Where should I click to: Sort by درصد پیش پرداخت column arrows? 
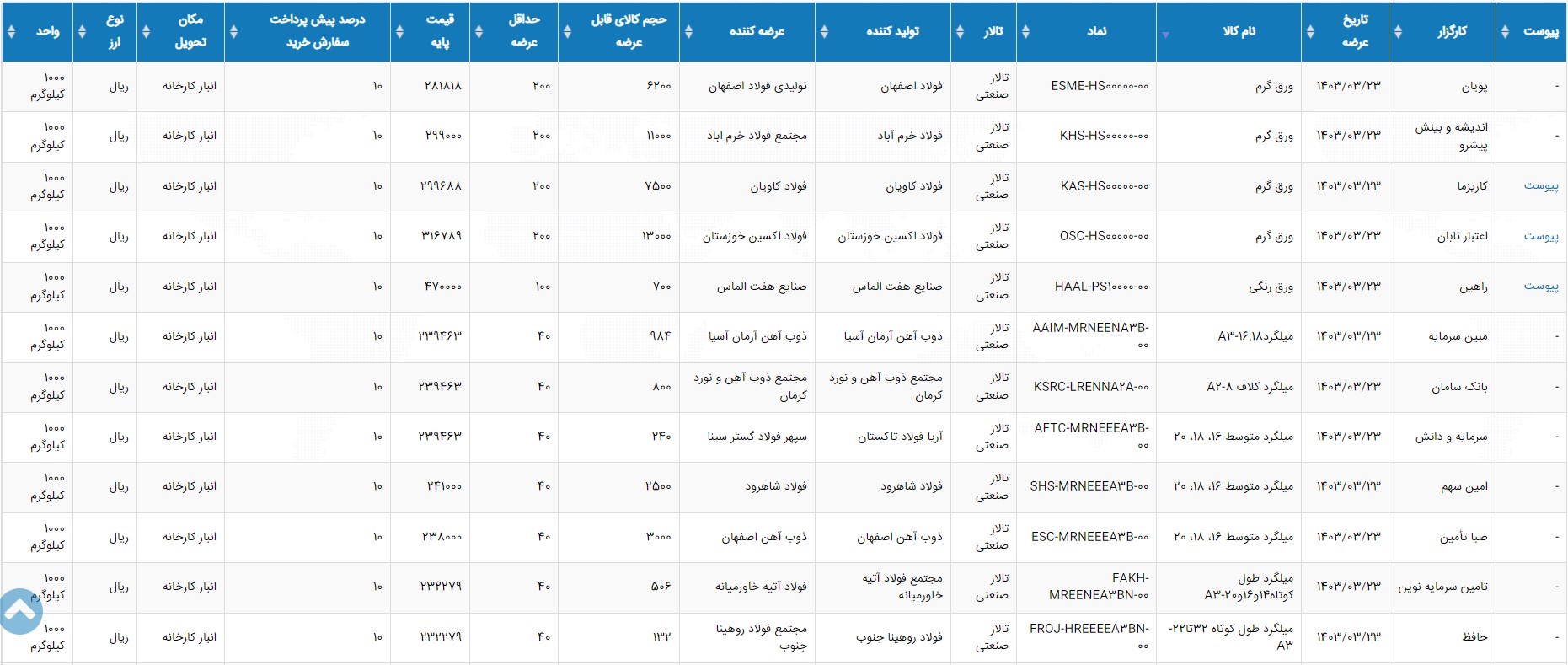click(233, 31)
